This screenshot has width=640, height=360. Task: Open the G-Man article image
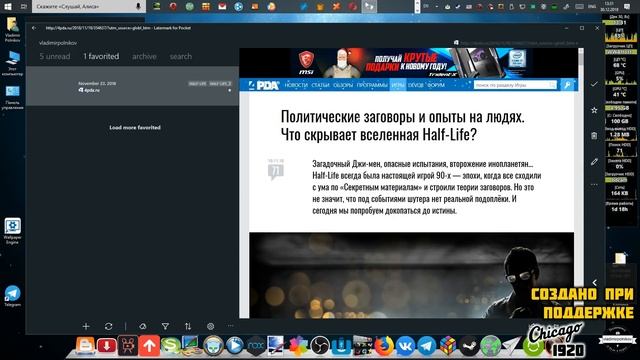coord(411,275)
